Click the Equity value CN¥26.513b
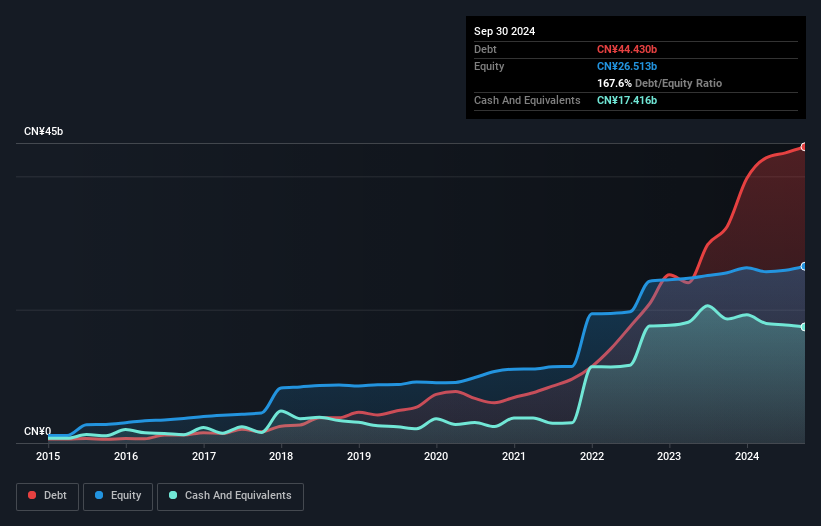This screenshot has height=526, width=821. coord(627,66)
